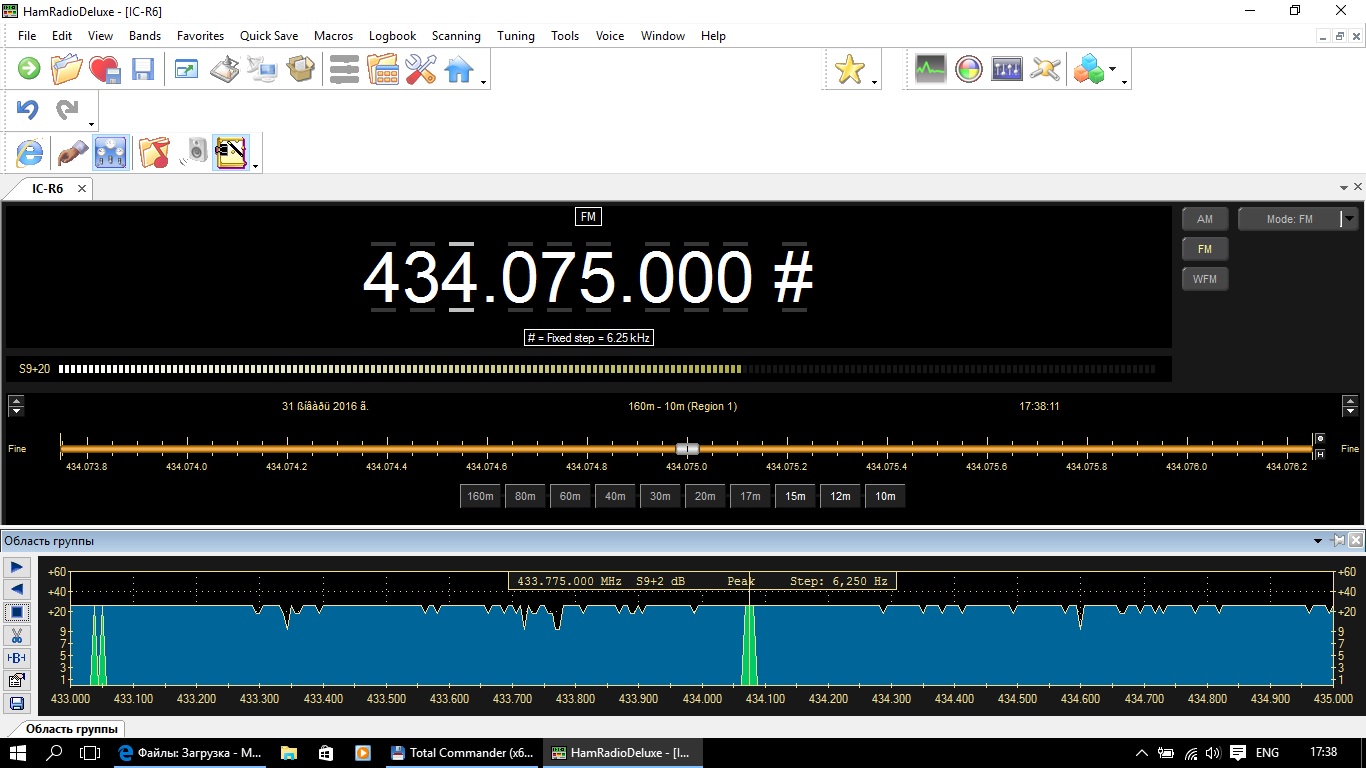Click the blue undo arrow
This screenshot has height=768, width=1366.
pos(28,110)
